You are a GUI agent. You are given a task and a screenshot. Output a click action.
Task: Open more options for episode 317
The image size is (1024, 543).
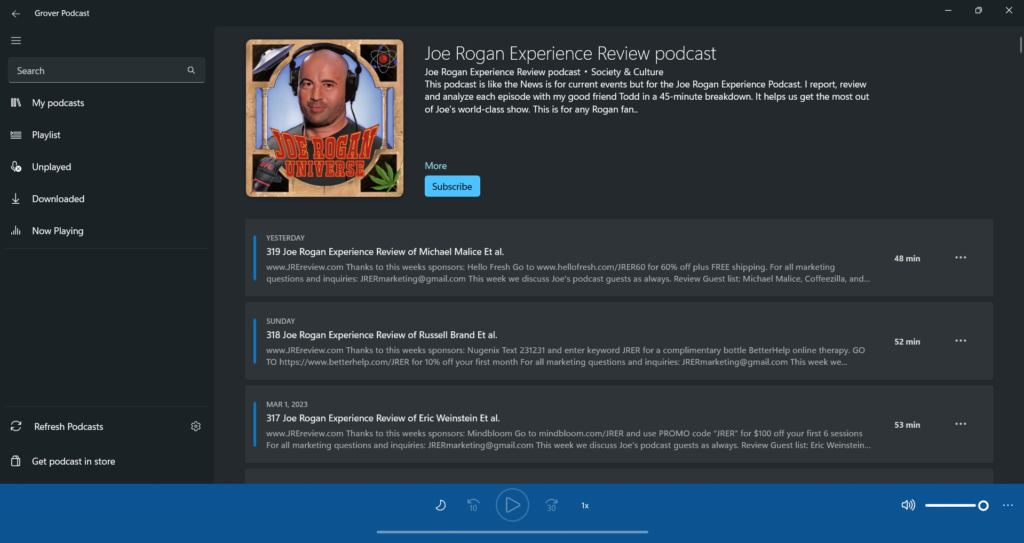pyautogui.click(x=960, y=424)
